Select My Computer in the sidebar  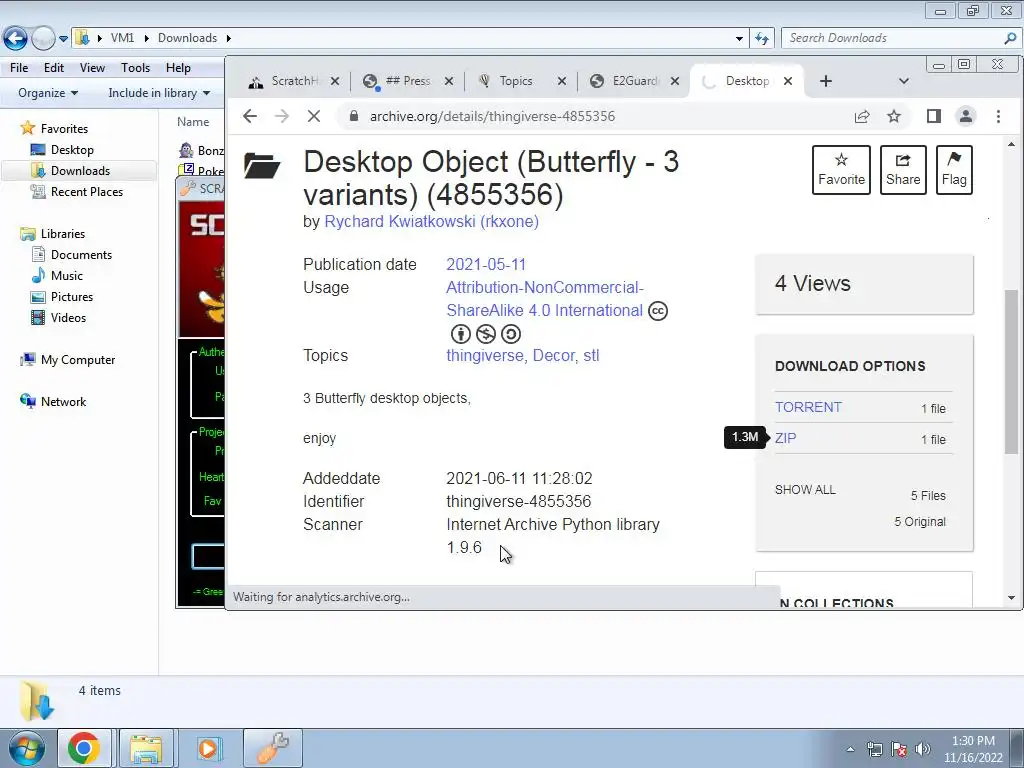point(78,360)
